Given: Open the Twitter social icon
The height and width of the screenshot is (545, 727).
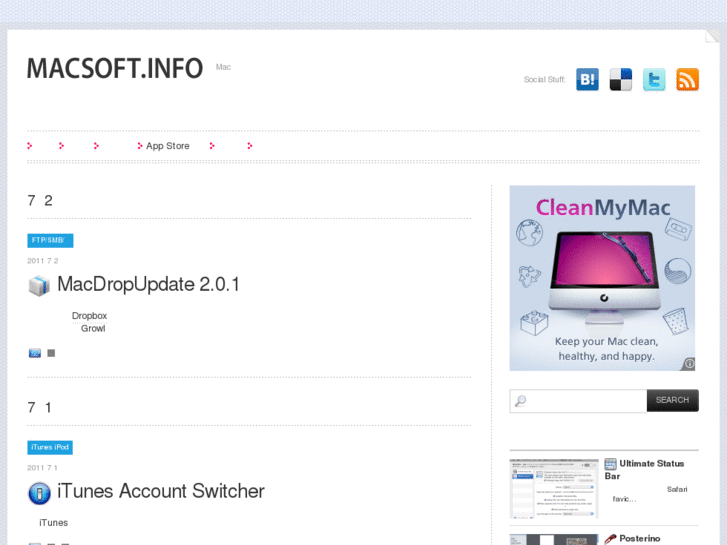Looking at the screenshot, I should [x=654, y=79].
